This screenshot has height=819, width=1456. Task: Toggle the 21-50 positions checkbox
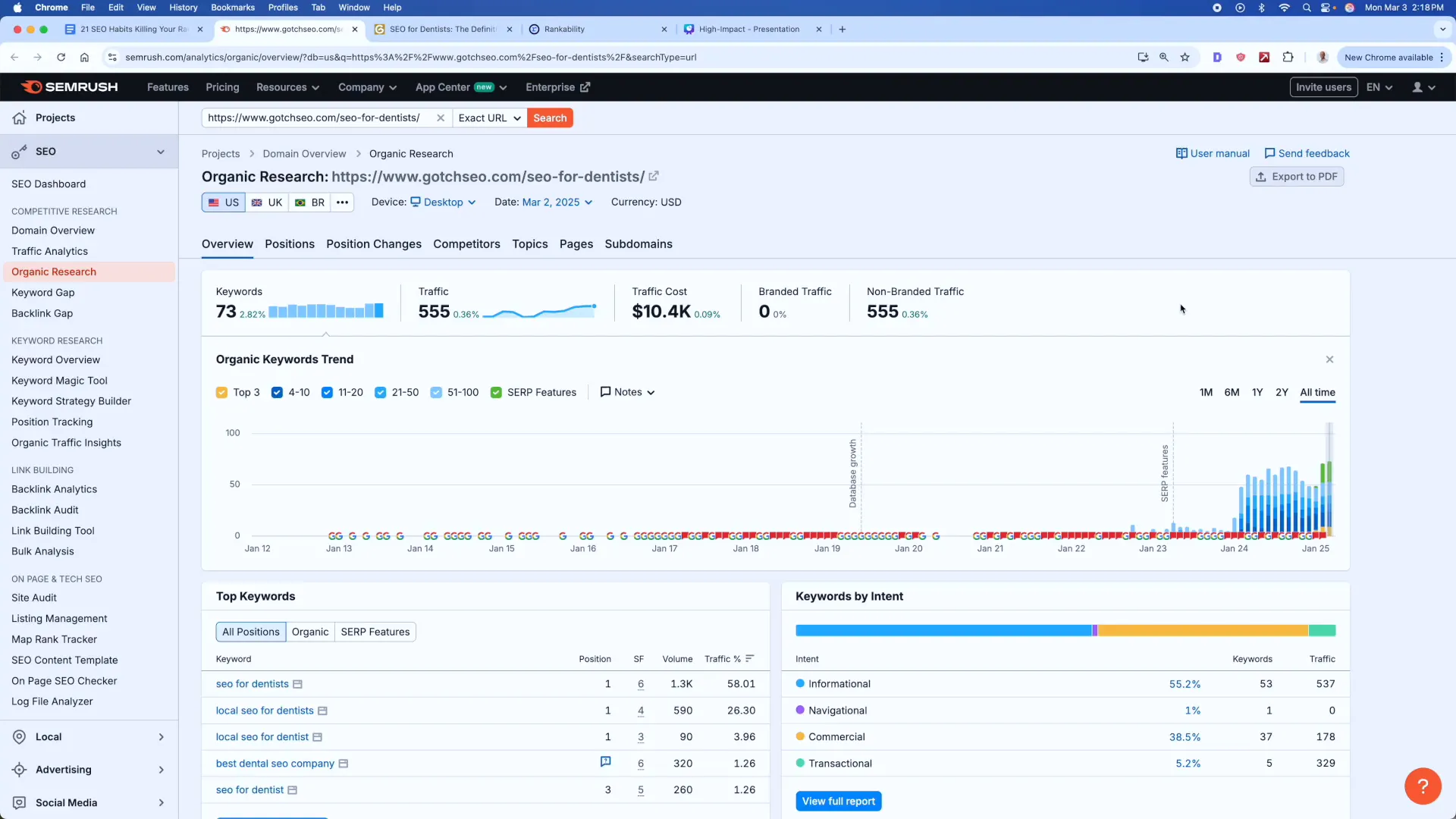point(381,393)
